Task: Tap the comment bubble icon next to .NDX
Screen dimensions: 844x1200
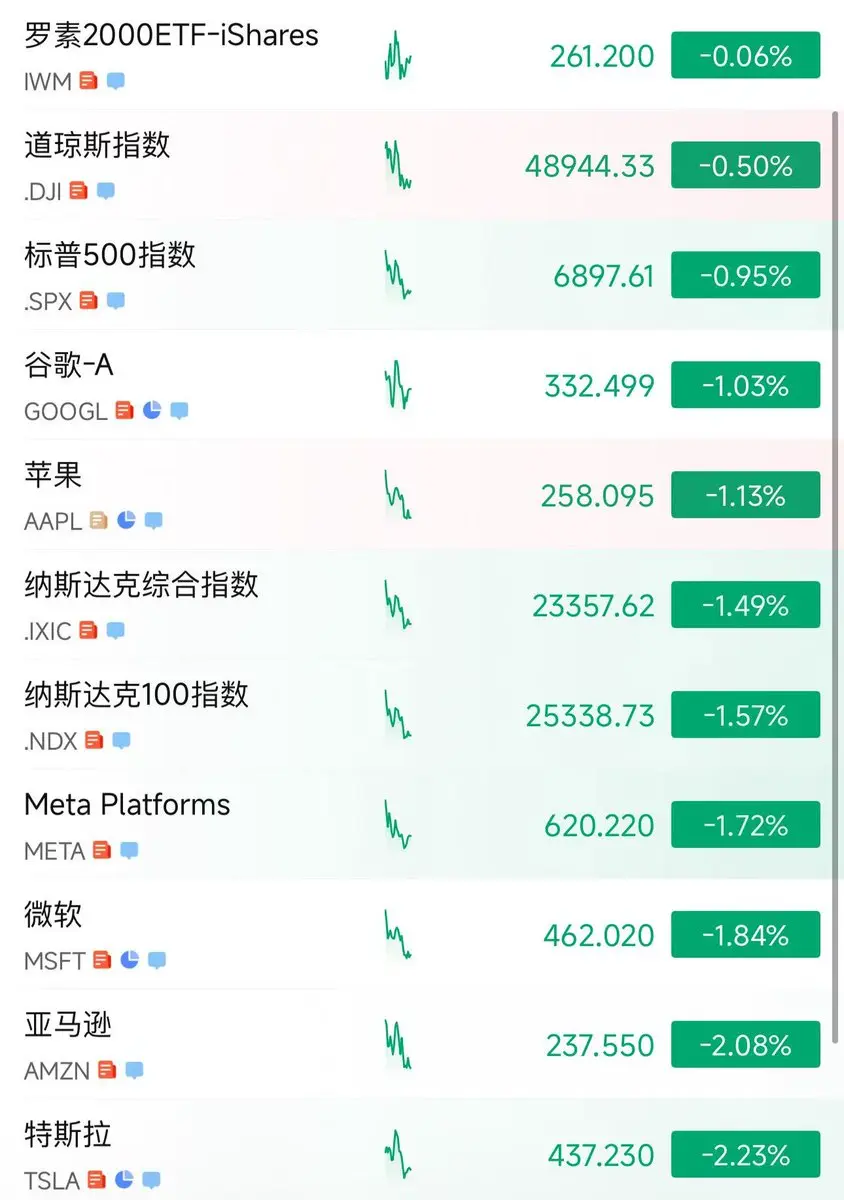Action: pos(121,740)
